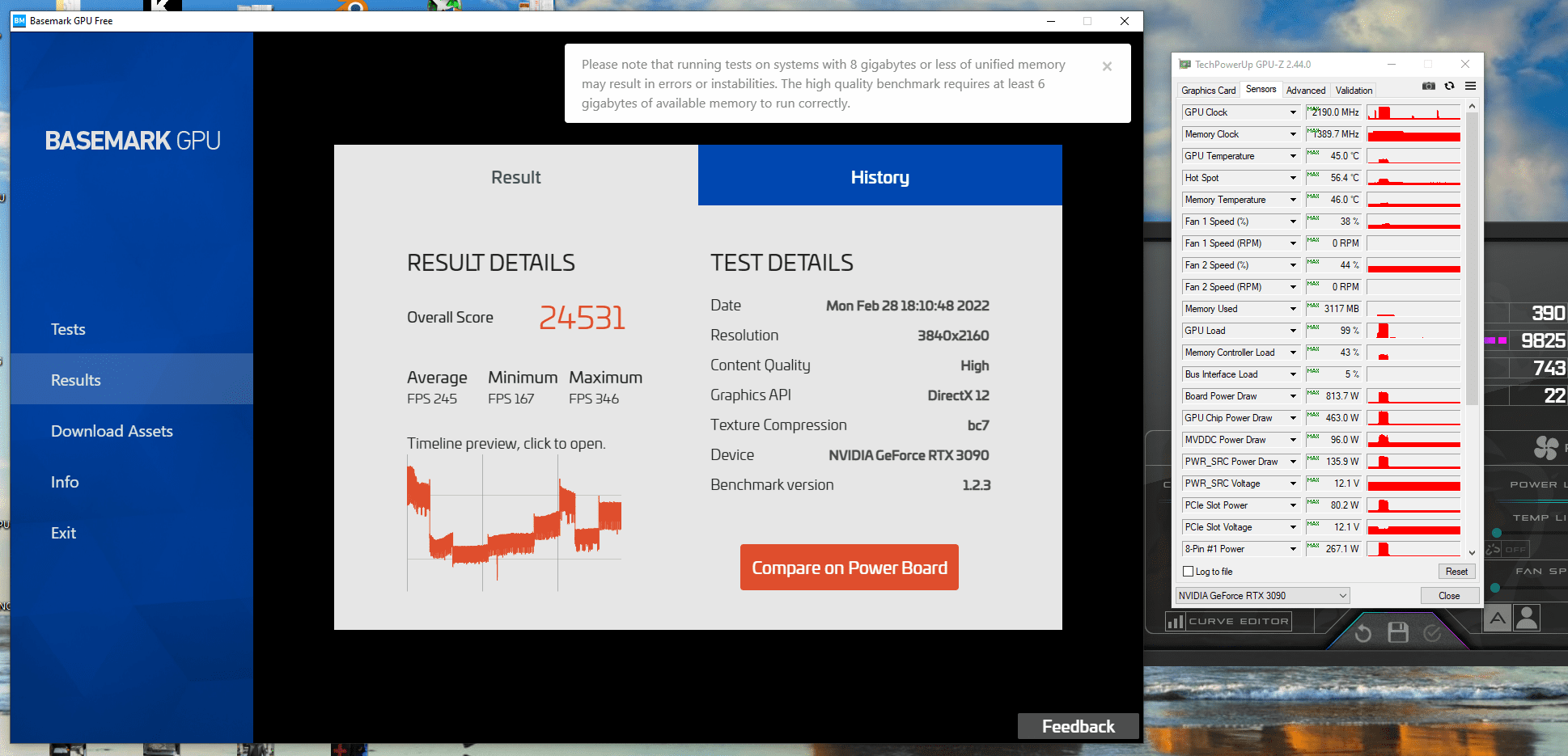Reset the GPU-Z sensor readings
The image size is (1568, 756).
point(1456,572)
